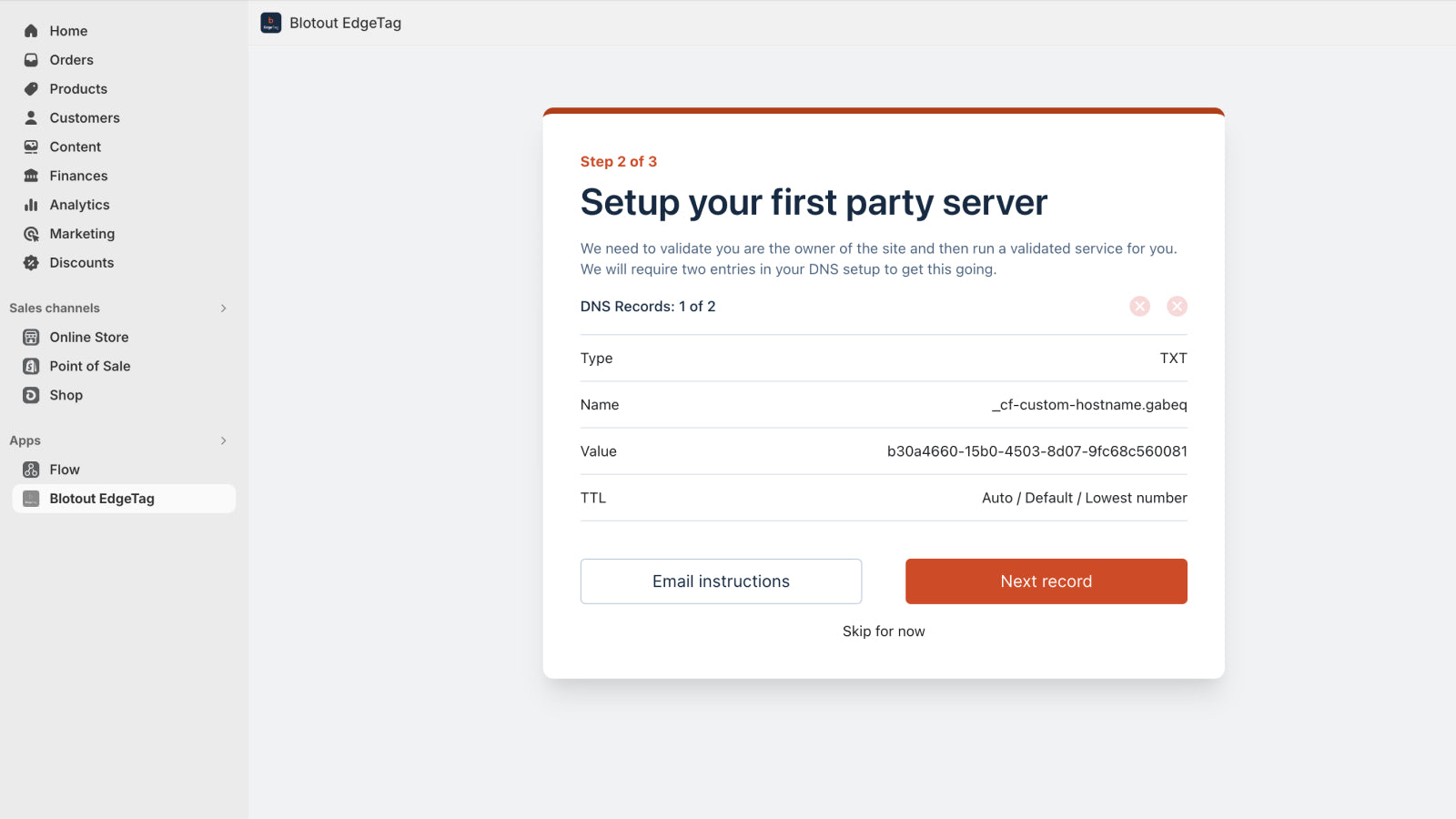
Task: Select Blotout EdgeTag in the sidebar
Action: 102,499
